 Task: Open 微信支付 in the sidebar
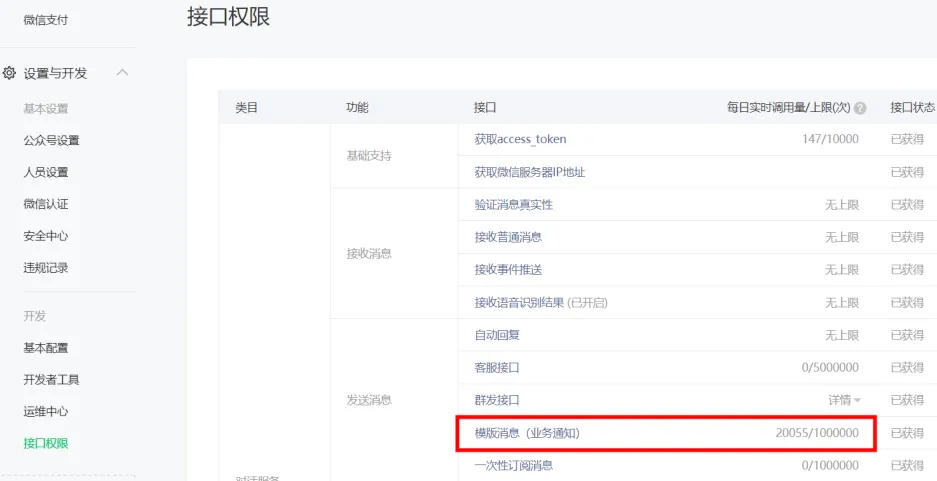point(45,20)
